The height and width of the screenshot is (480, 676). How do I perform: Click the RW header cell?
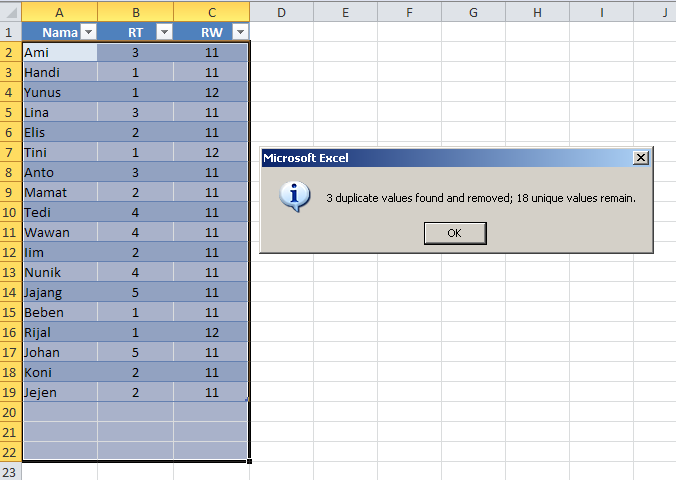pyautogui.click(x=212, y=32)
